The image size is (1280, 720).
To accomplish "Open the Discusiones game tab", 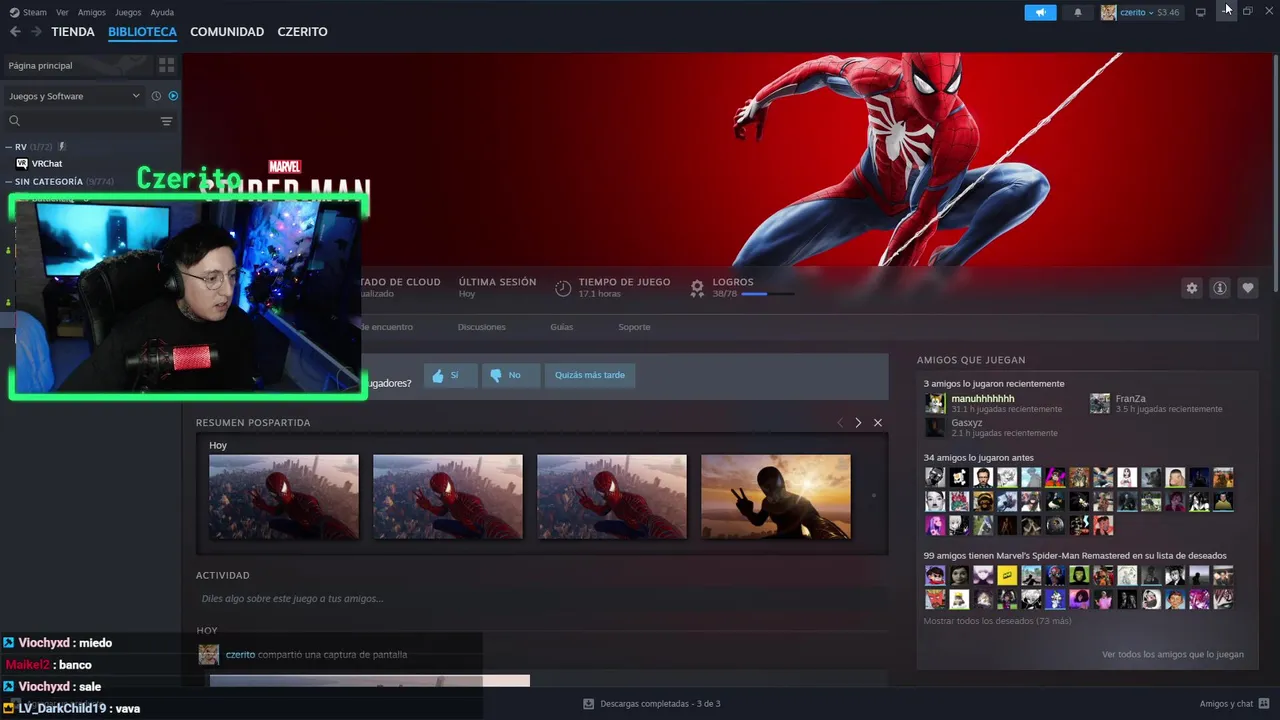I will pyautogui.click(x=482, y=327).
